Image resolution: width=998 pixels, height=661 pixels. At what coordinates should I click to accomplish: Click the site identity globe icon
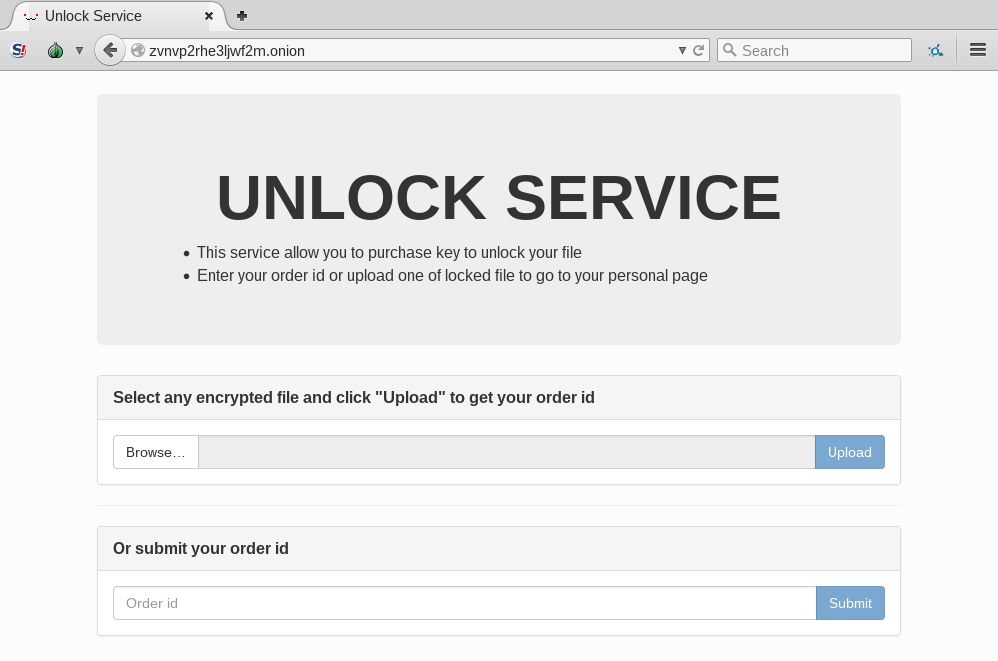click(138, 50)
